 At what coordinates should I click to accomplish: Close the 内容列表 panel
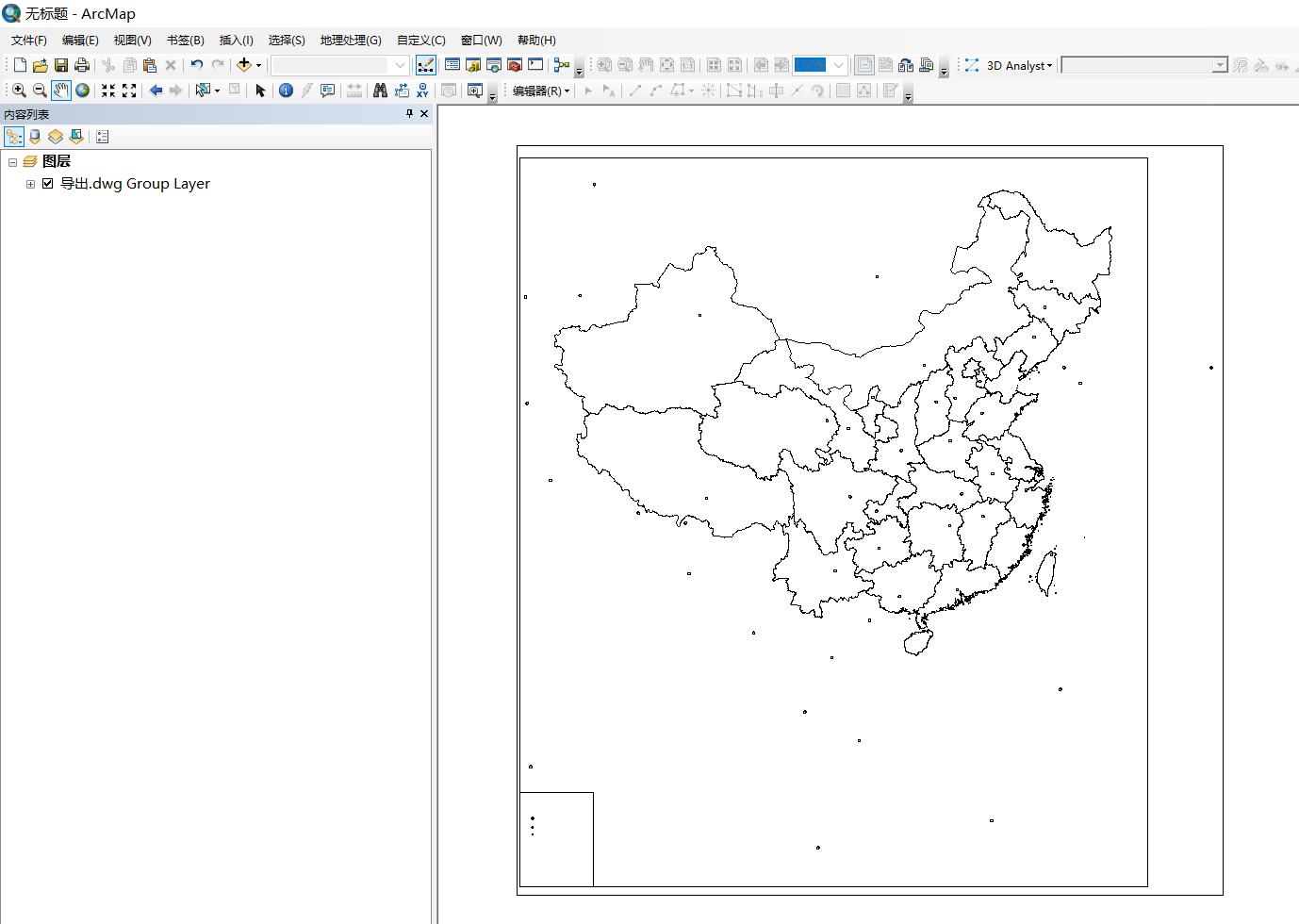coord(424,113)
